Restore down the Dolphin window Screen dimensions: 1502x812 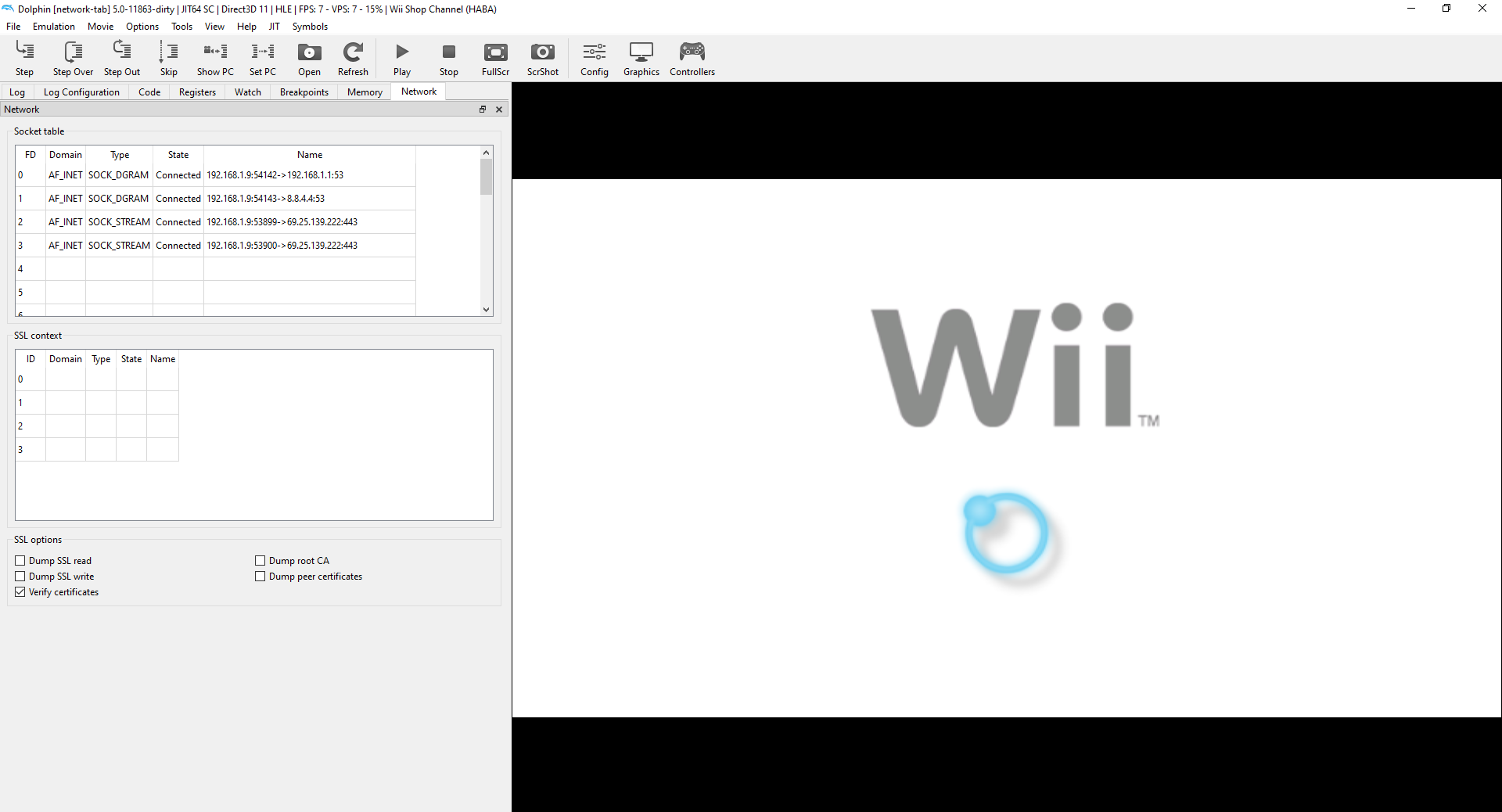1446,9
